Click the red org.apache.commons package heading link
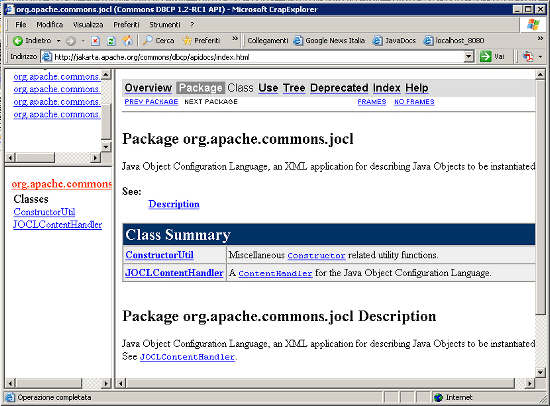This screenshot has width=550, height=406. [62, 184]
